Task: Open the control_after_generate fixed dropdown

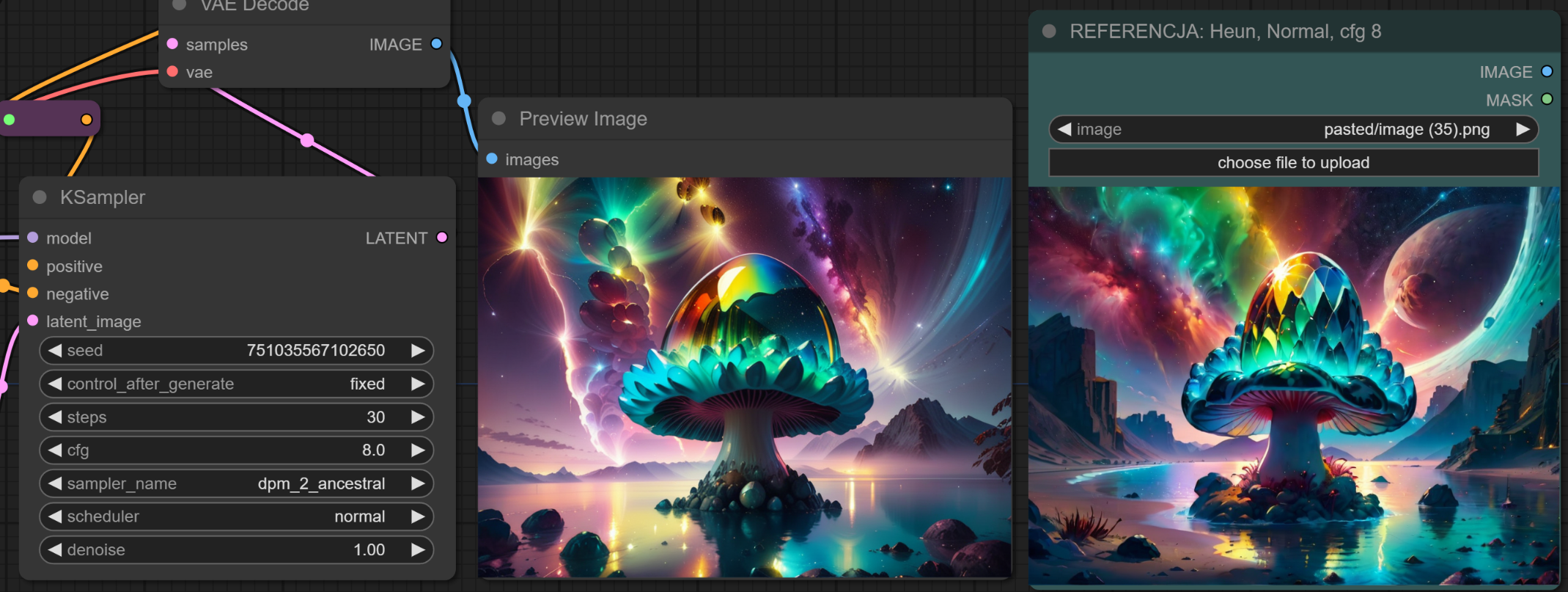Action: tap(236, 384)
